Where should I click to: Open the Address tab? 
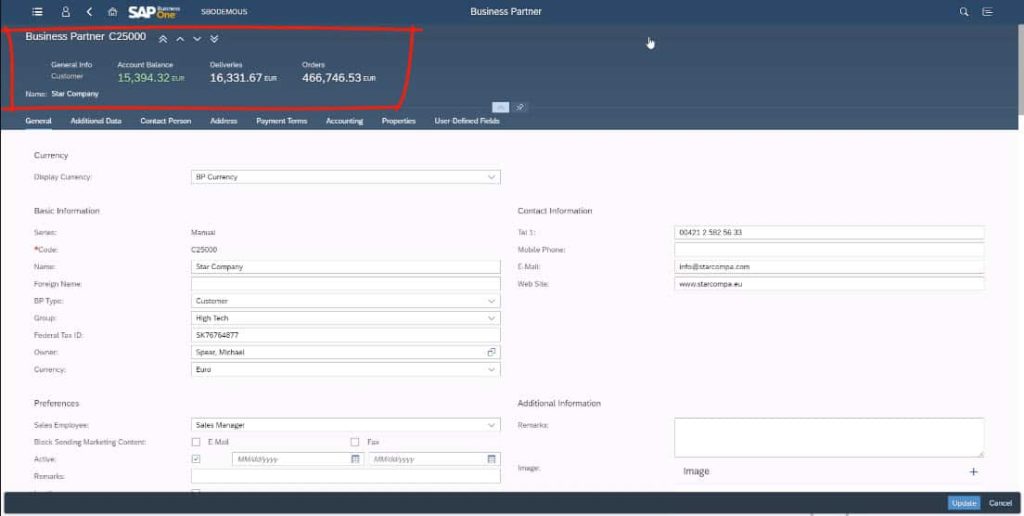[x=223, y=121]
